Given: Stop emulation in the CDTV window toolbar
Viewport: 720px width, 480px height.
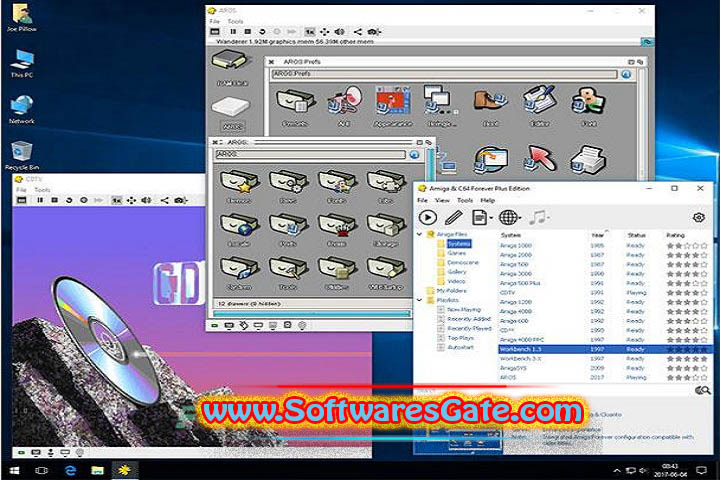Looking at the screenshot, I should (55, 200).
